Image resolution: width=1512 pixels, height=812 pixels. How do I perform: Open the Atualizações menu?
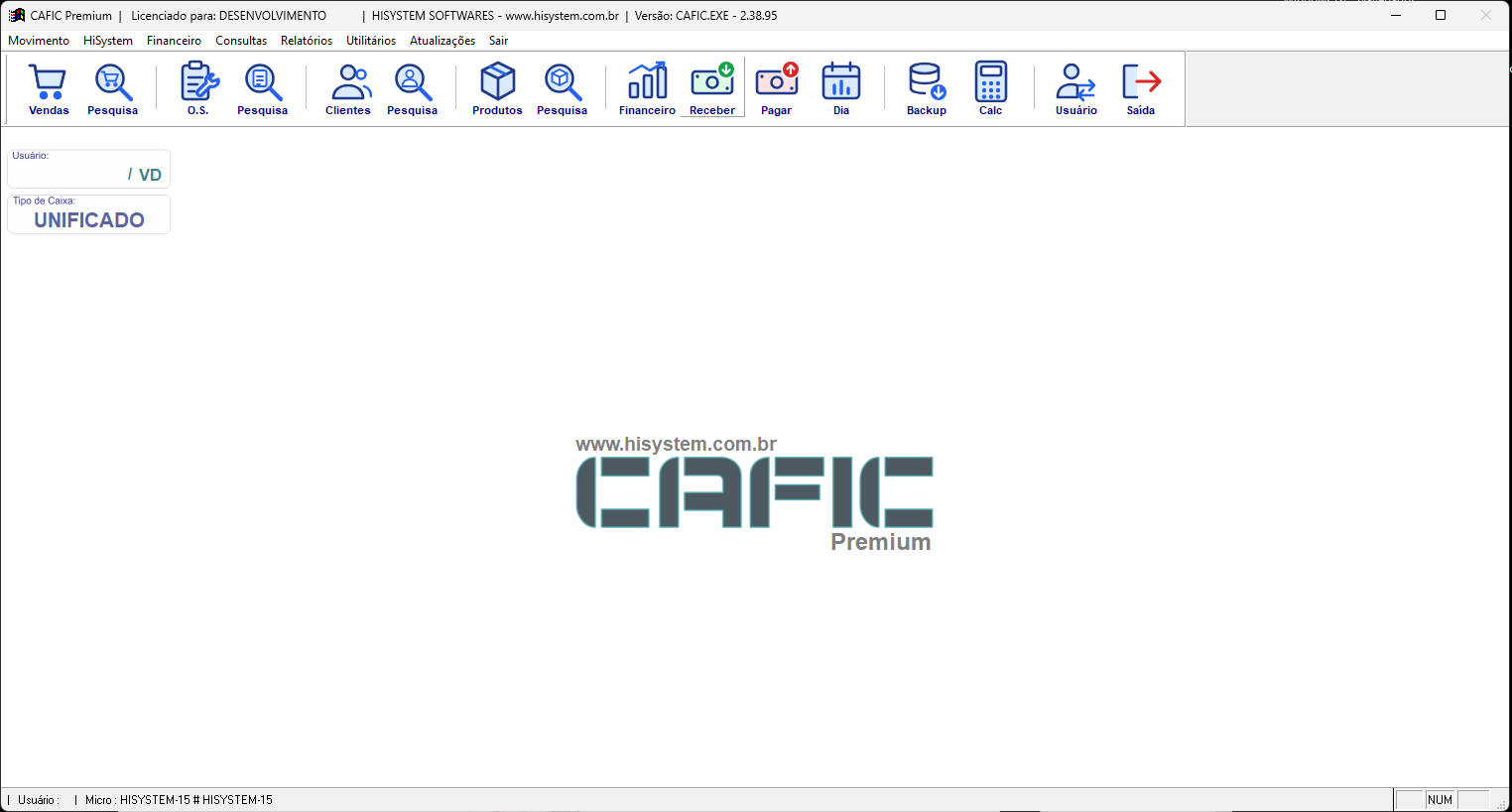(x=442, y=41)
